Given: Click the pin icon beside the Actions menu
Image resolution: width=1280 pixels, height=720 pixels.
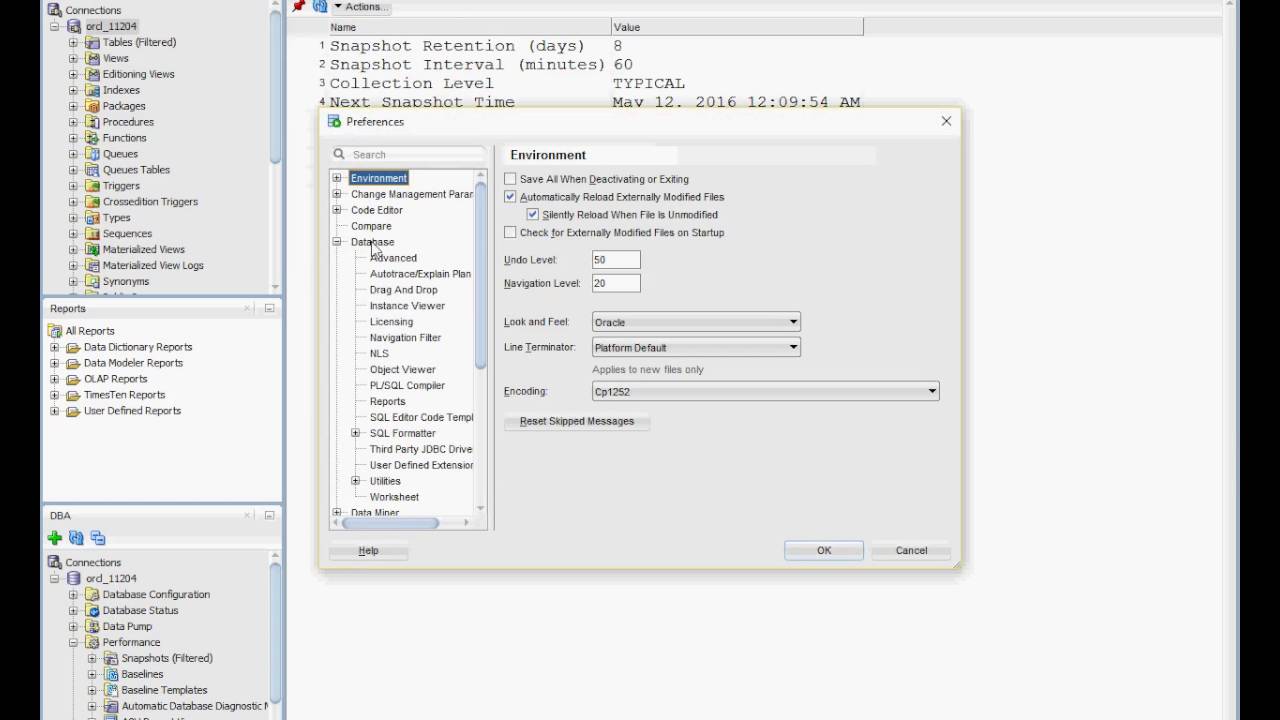Looking at the screenshot, I should [x=298, y=6].
